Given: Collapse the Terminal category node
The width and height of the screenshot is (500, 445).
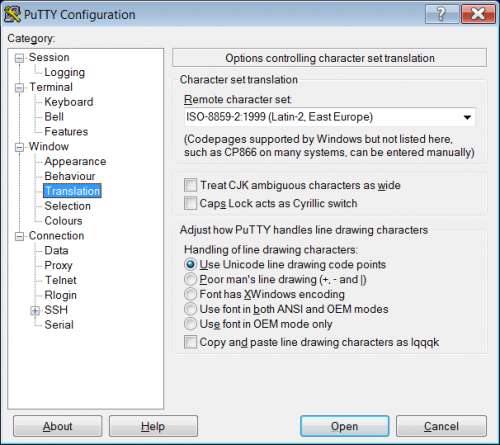Looking at the screenshot, I should (19, 88).
